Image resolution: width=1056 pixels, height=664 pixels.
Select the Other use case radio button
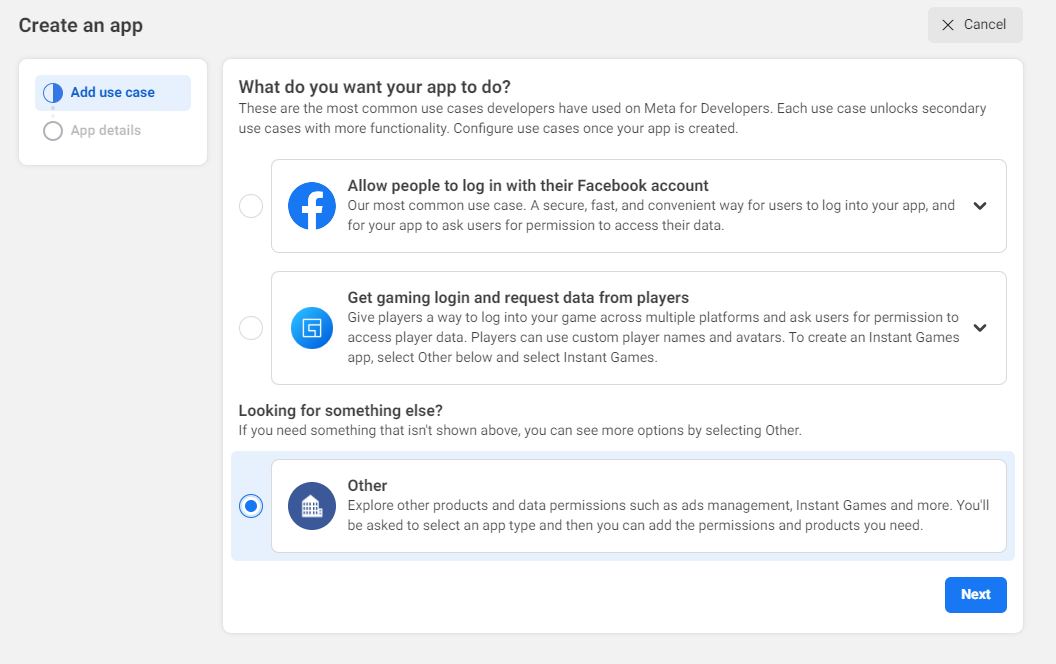coord(251,506)
